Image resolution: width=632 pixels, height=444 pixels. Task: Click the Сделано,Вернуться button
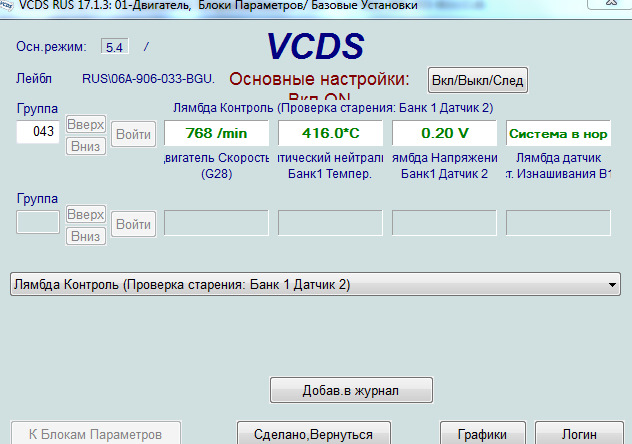tap(314, 434)
